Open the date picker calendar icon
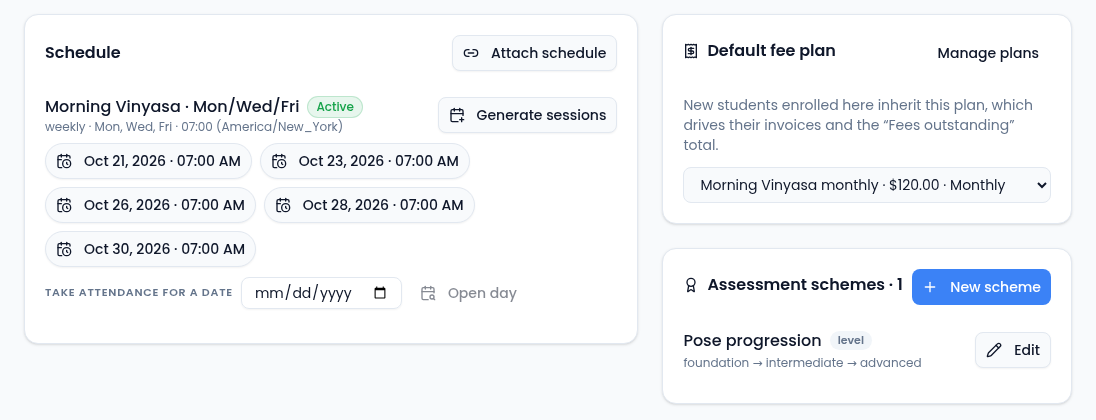The width and height of the screenshot is (1096, 420). [x=380, y=293]
